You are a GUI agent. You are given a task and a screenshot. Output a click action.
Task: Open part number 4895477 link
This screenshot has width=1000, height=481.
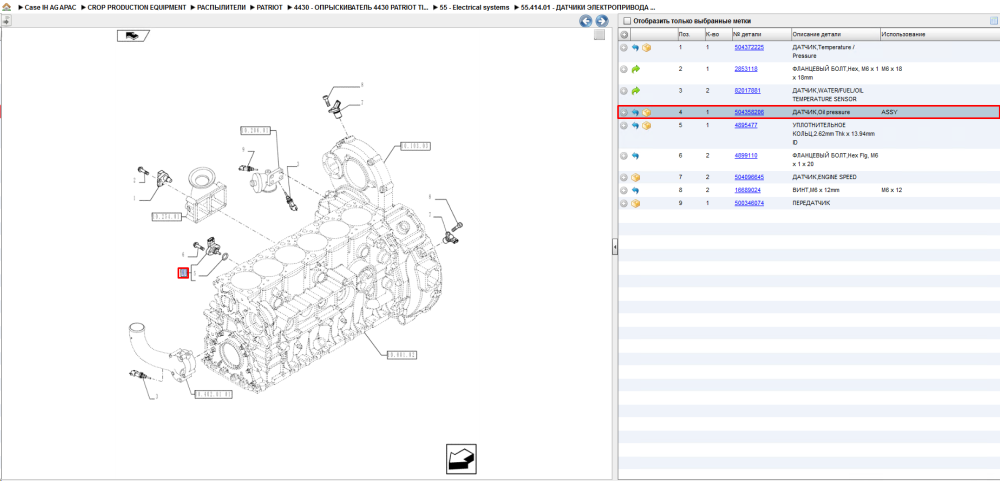746,126
